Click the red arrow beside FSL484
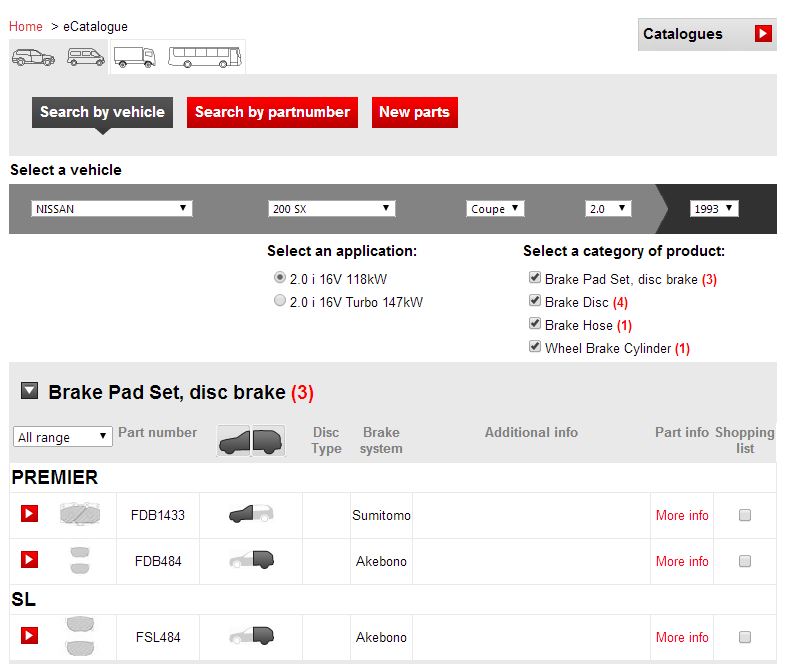 pos(29,636)
